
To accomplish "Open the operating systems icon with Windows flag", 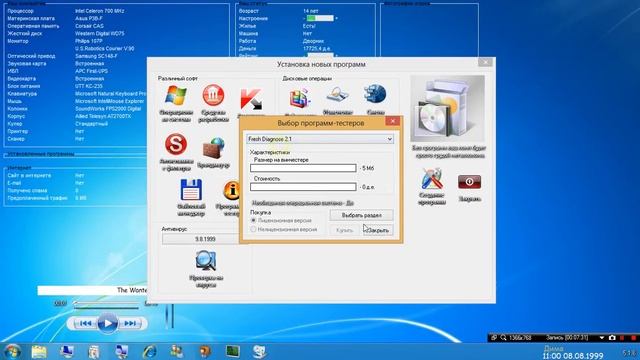I will click(176, 96).
